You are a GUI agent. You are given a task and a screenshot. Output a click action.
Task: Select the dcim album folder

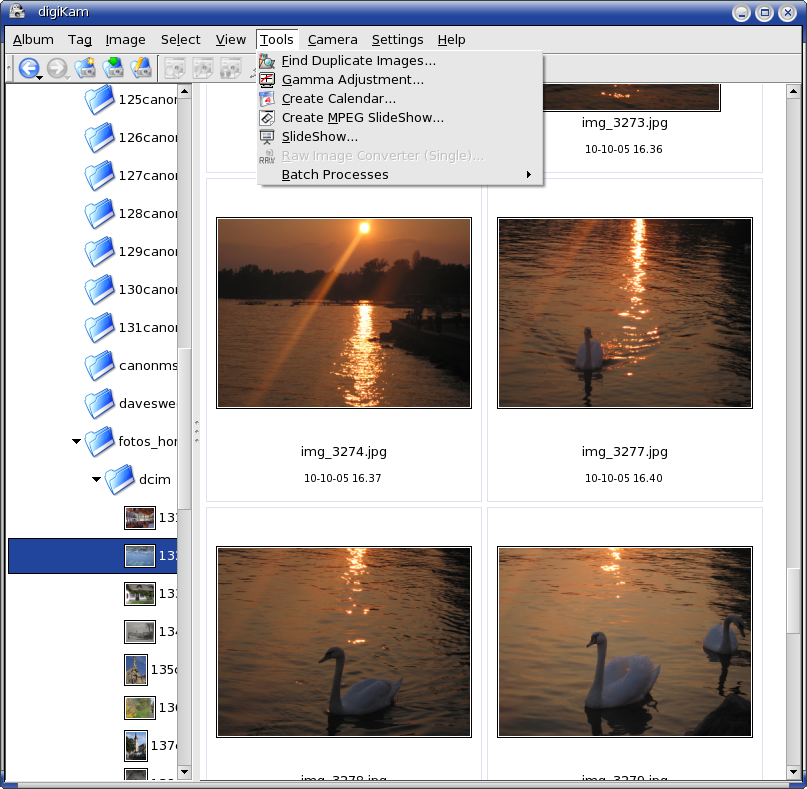138,479
